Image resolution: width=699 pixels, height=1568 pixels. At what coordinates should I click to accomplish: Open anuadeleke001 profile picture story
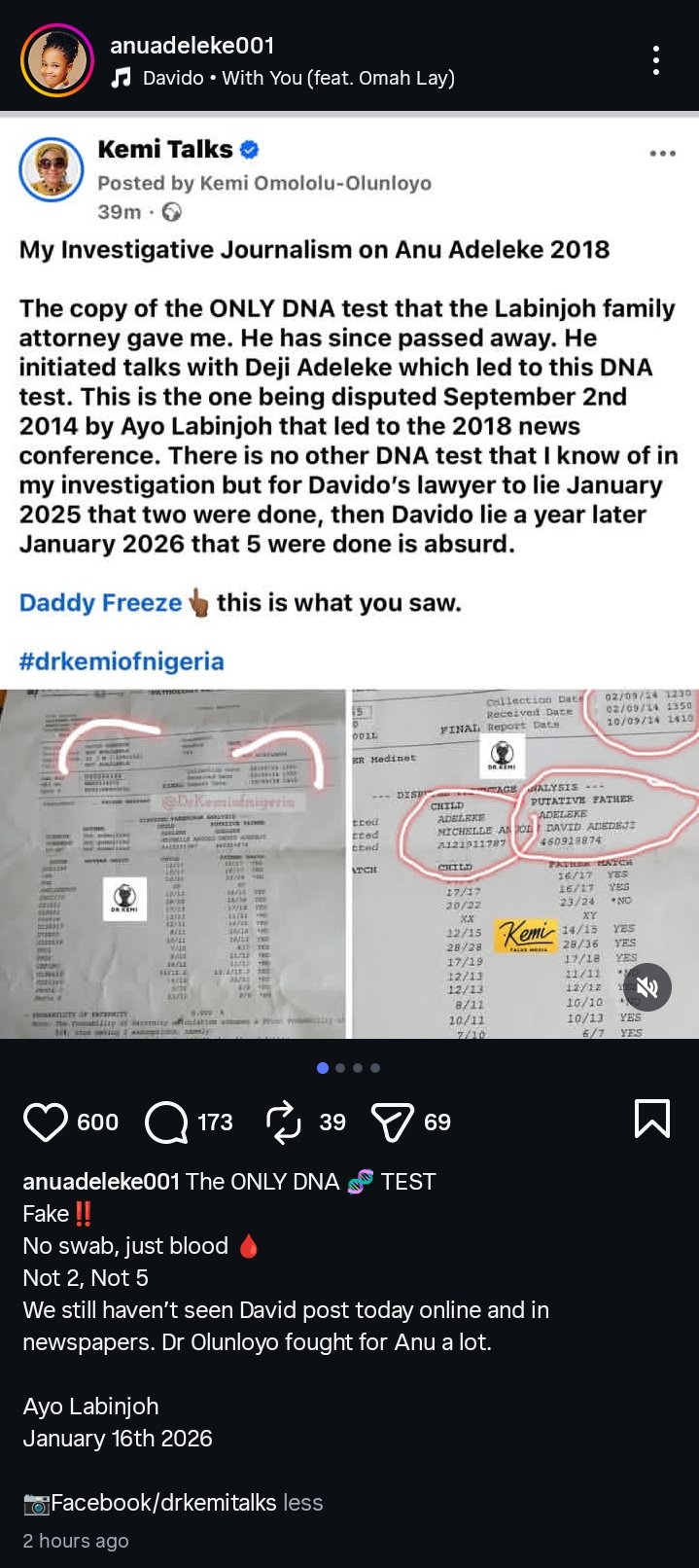(57, 60)
